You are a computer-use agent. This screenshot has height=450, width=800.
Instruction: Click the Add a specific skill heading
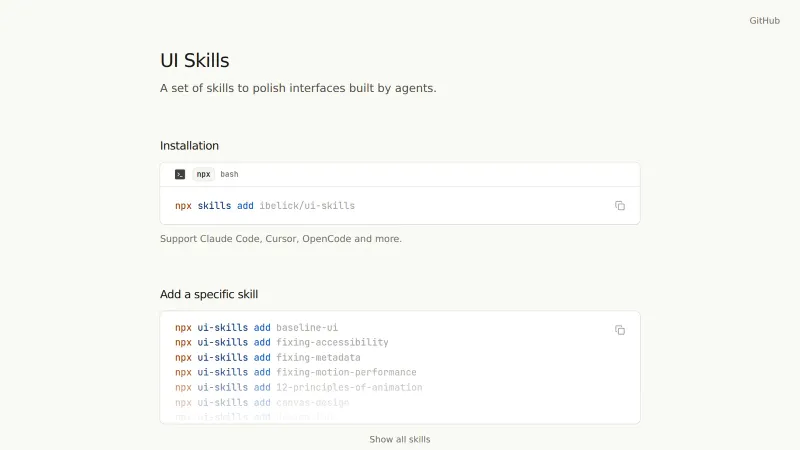(x=209, y=294)
